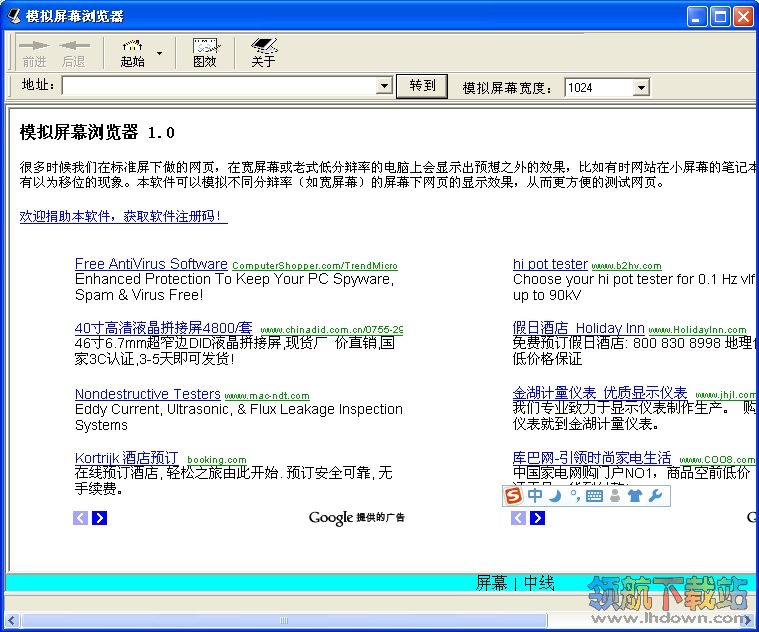Open the Nondestructive Testers ad link
This screenshot has height=632, width=759.
coord(148,394)
